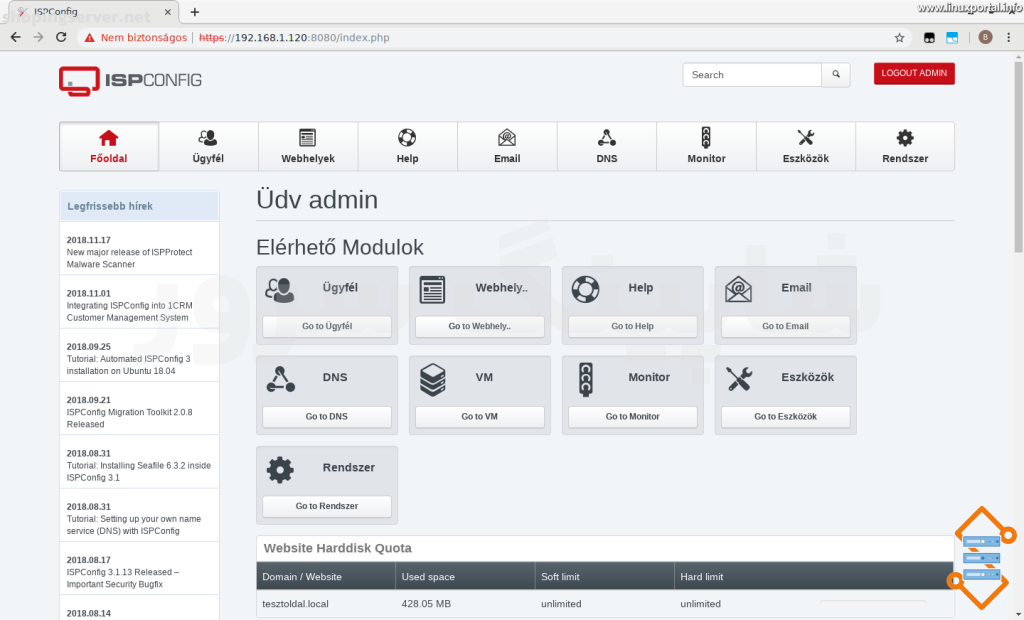Screen dimensions: 1024x620
Task: Open the Ügyfél navigation tab
Action: 208,146
